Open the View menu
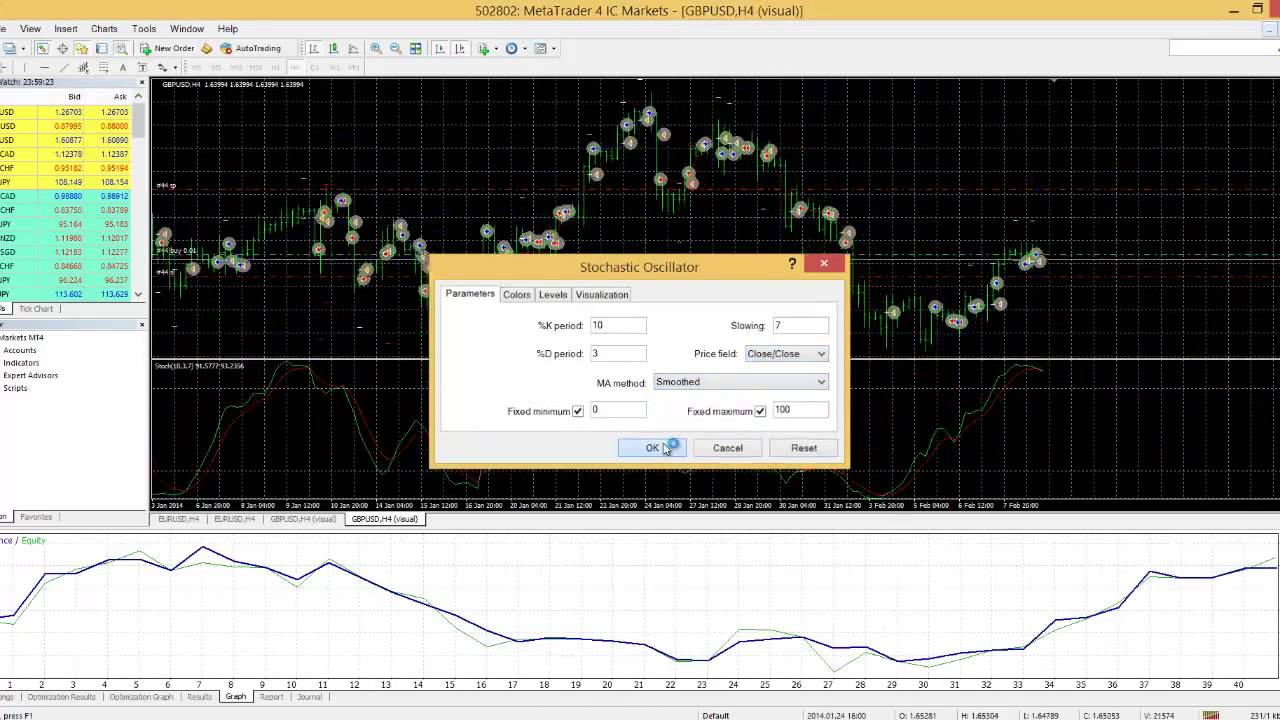 [30, 29]
